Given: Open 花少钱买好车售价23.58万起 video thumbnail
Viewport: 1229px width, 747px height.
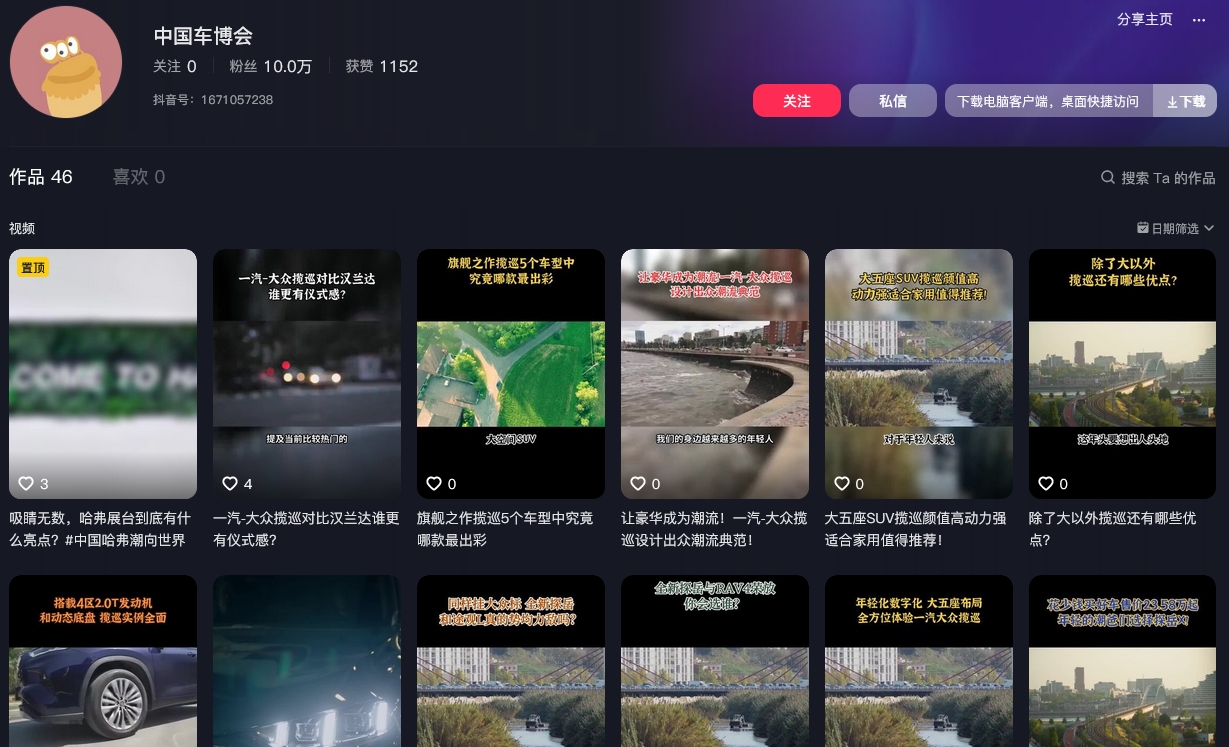Looking at the screenshot, I should (x=1123, y=661).
